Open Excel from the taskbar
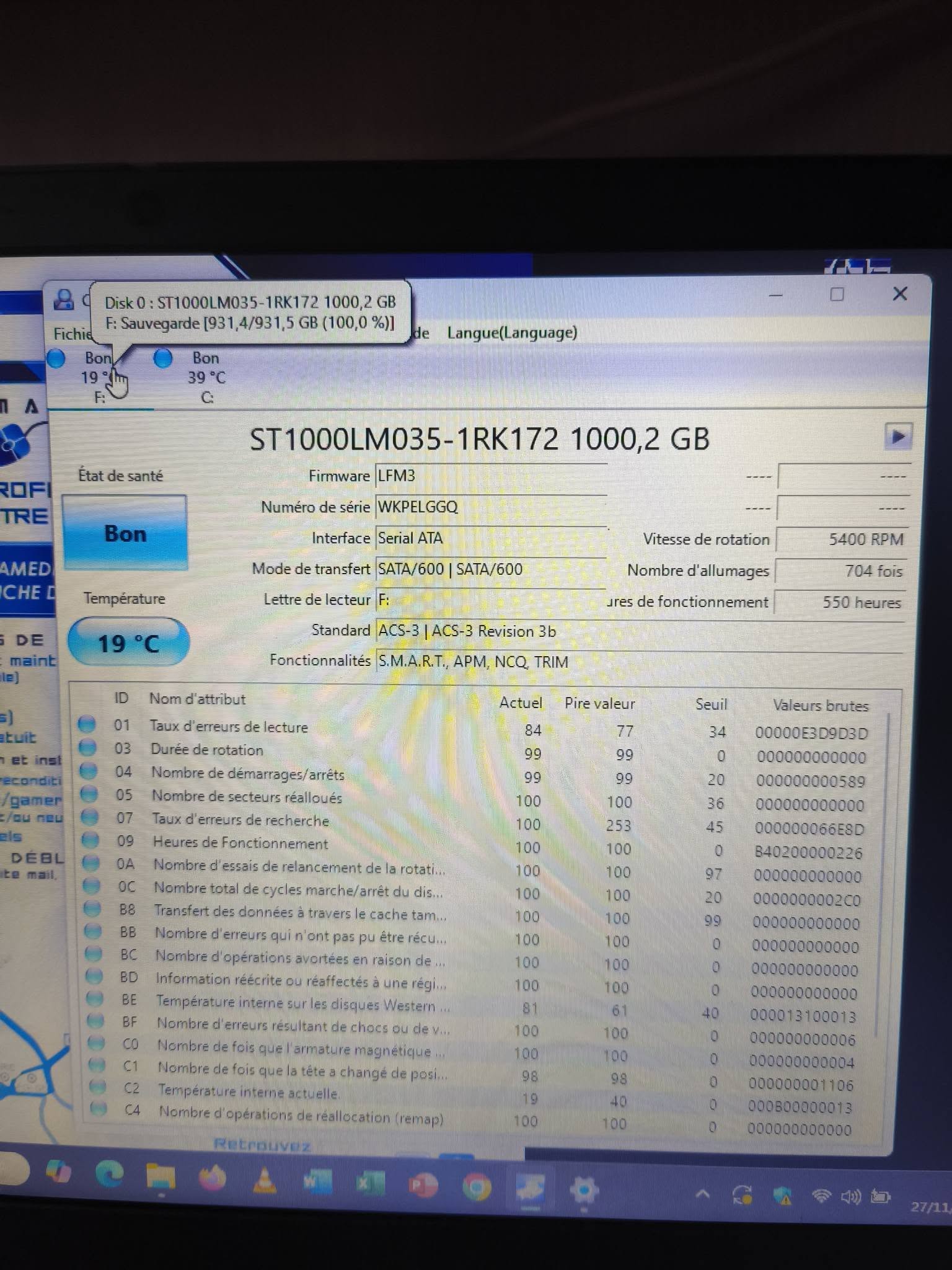Viewport: 952px width, 1270px height. [x=370, y=1184]
